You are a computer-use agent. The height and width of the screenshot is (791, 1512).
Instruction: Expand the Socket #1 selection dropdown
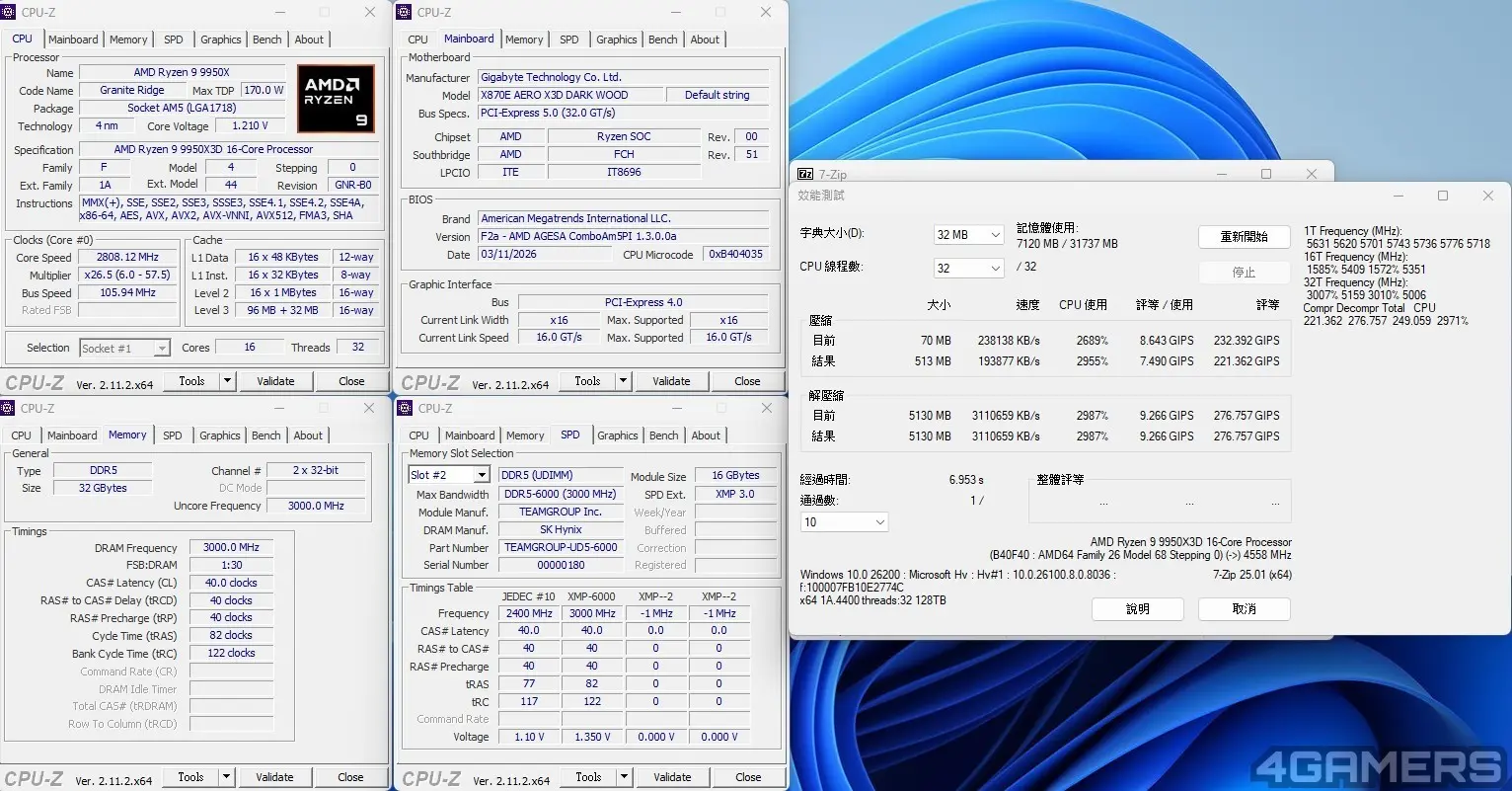point(162,348)
